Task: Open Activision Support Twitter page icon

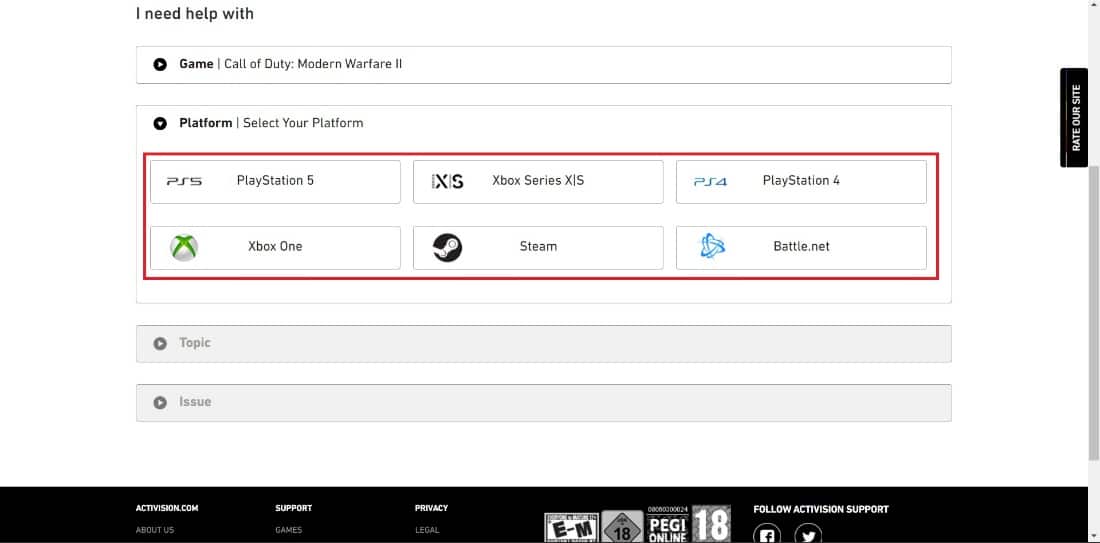Action: tap(808, 535)
